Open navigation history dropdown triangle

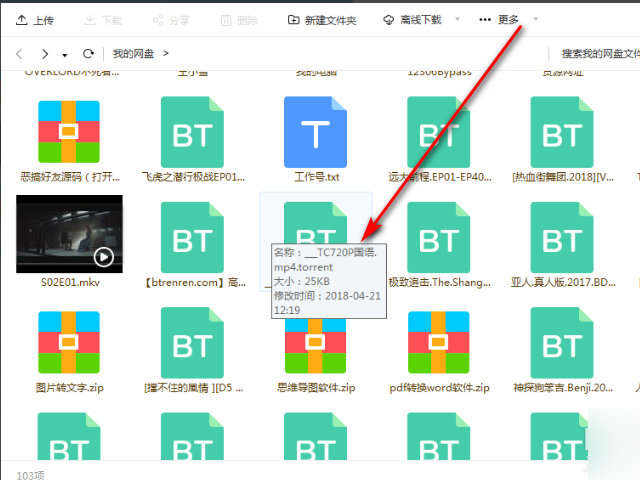pos(64,55)
